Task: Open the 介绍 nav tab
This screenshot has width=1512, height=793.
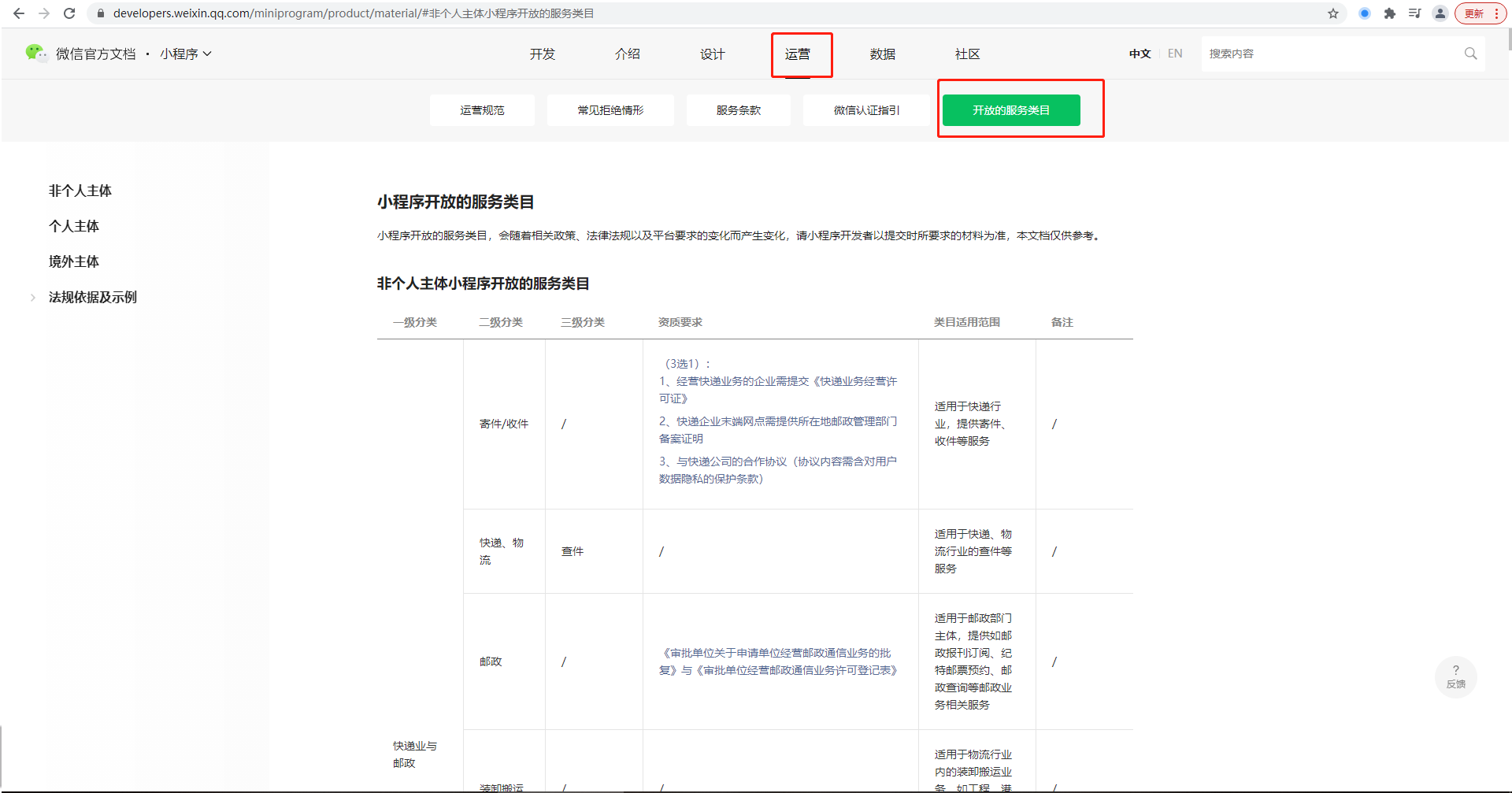Action: [628, 54]
